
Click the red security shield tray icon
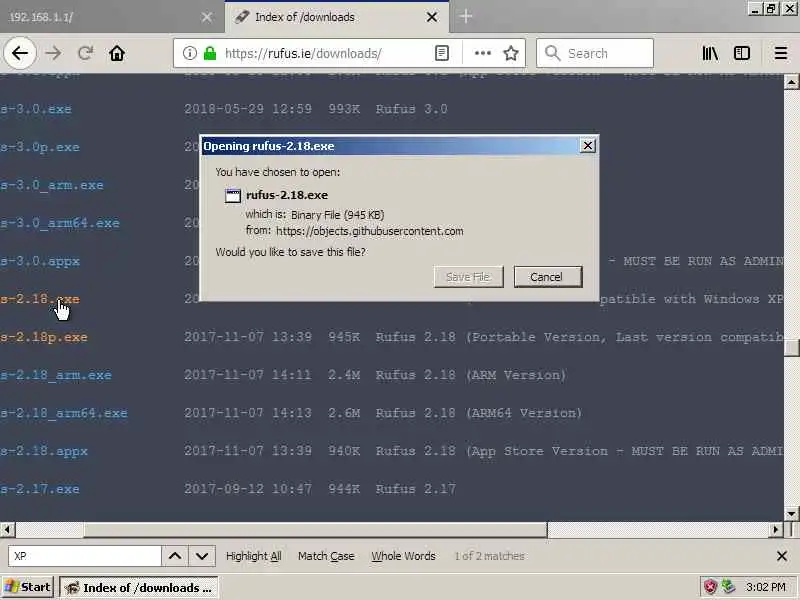click(710, 587)
